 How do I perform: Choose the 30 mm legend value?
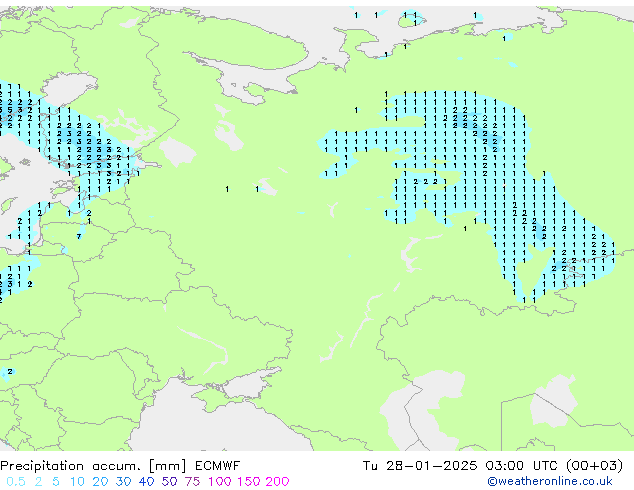tap(123, 482)
